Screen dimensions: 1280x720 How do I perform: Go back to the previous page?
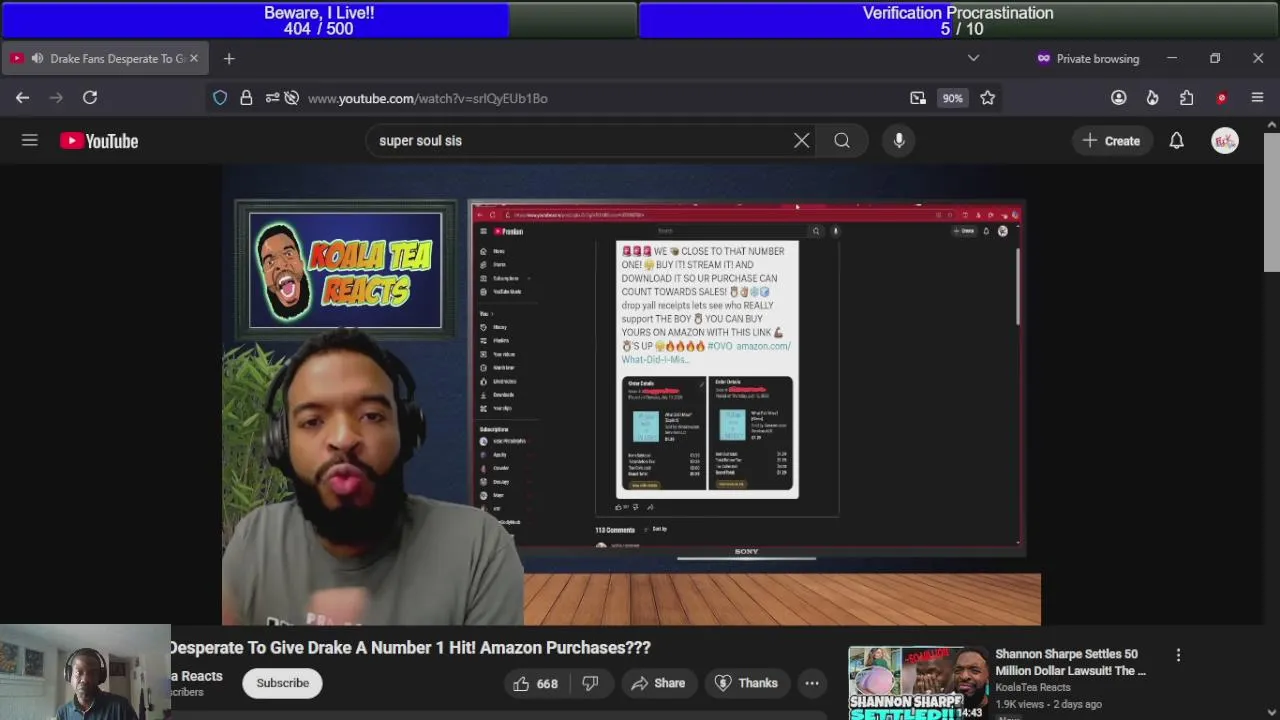[x=22, y=98]
